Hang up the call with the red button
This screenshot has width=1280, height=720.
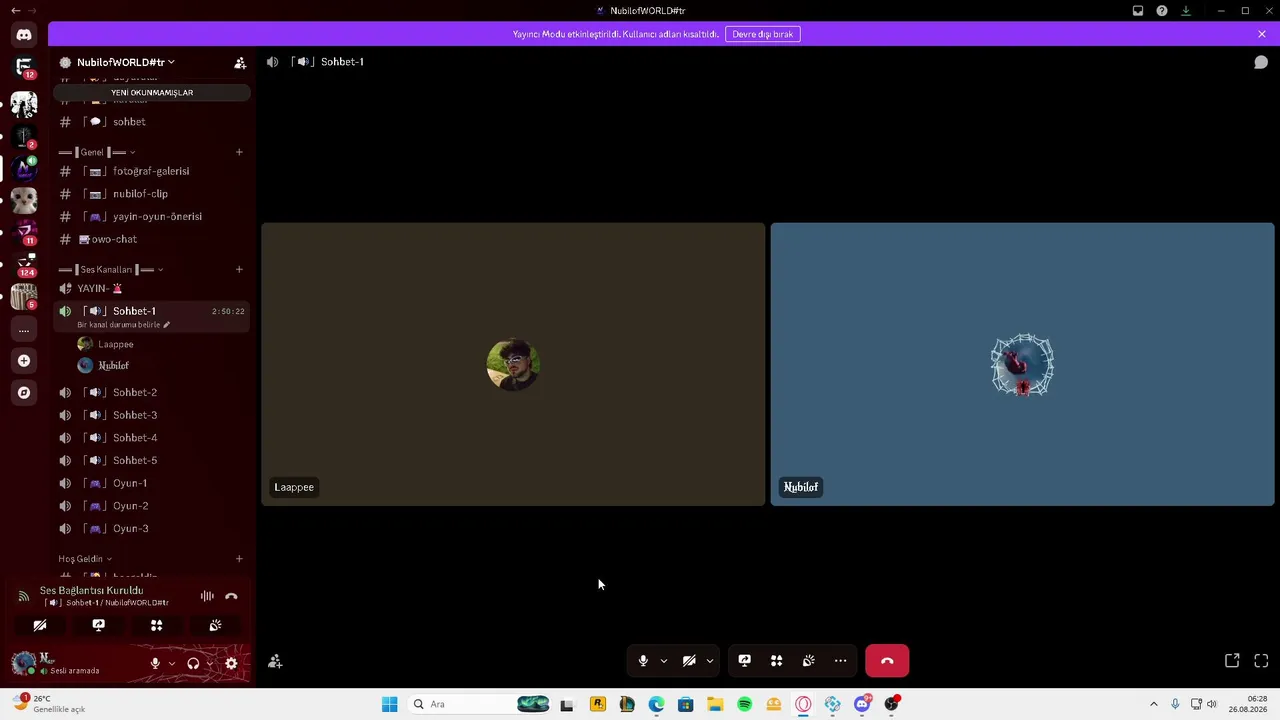887,661
